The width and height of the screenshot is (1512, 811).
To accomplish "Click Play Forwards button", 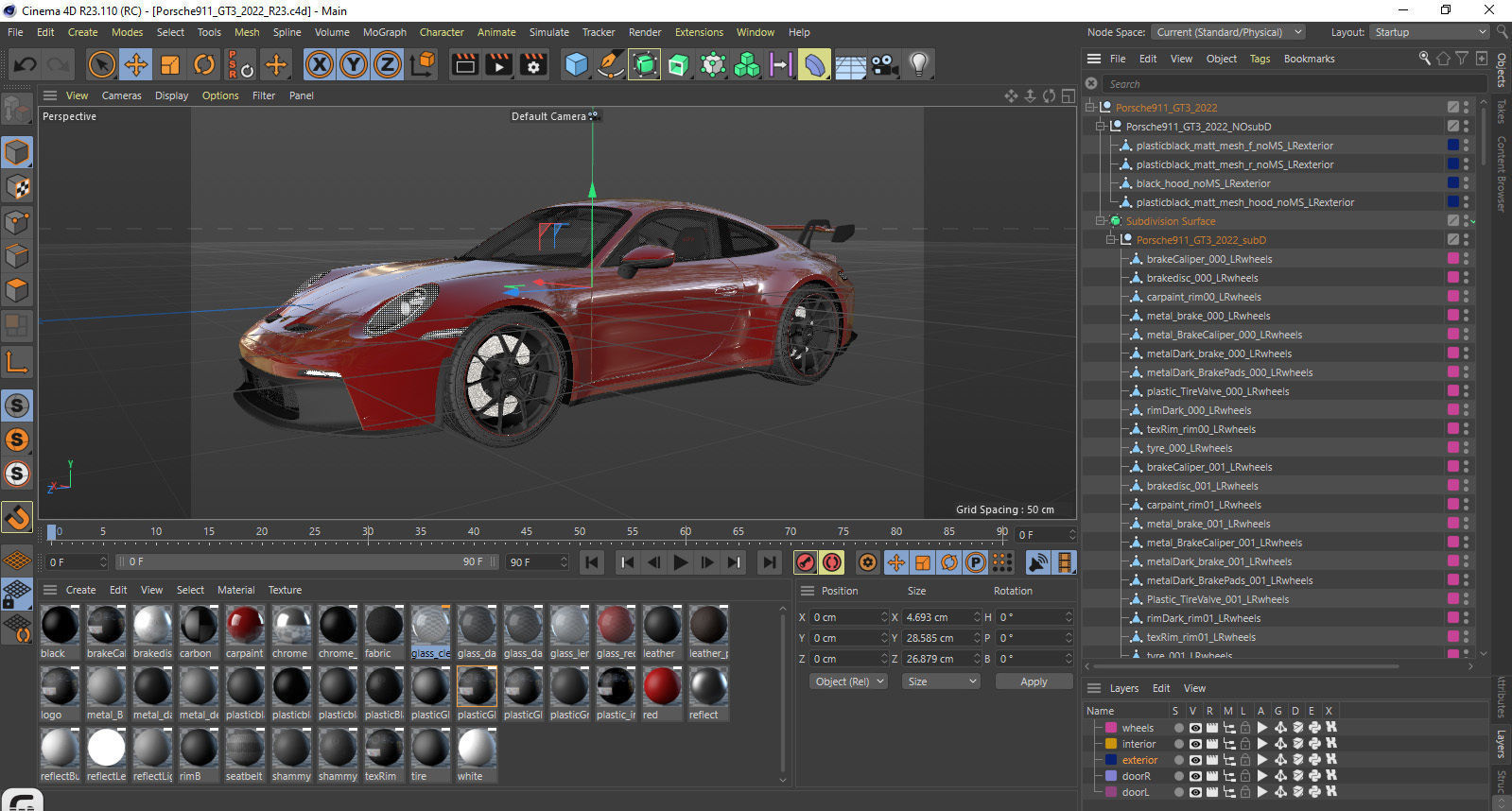I will tap(680, 562).
